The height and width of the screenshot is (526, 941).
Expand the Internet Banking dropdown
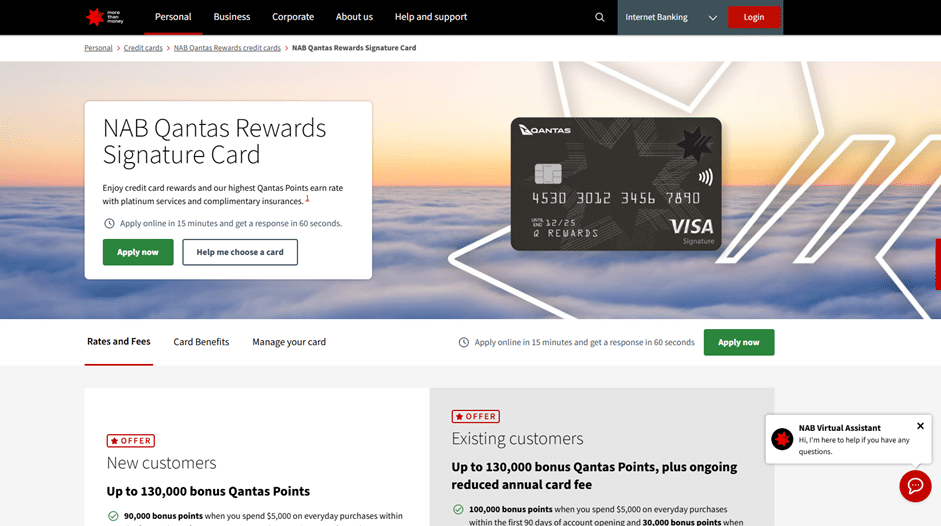pos(671,17)
